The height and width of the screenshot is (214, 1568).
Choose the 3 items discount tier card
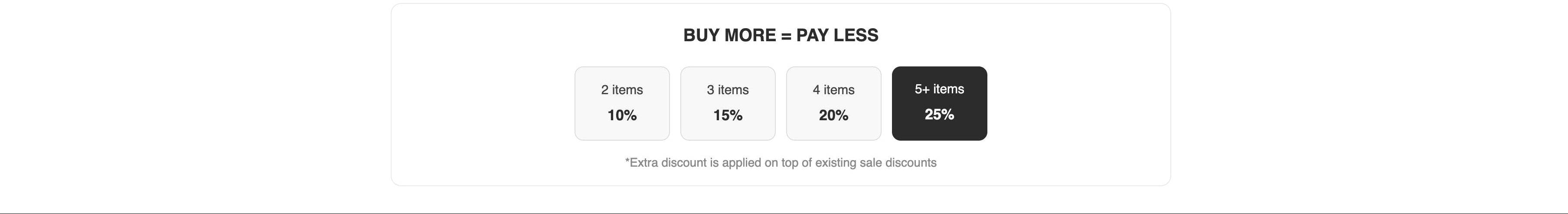tap(727, 103)
